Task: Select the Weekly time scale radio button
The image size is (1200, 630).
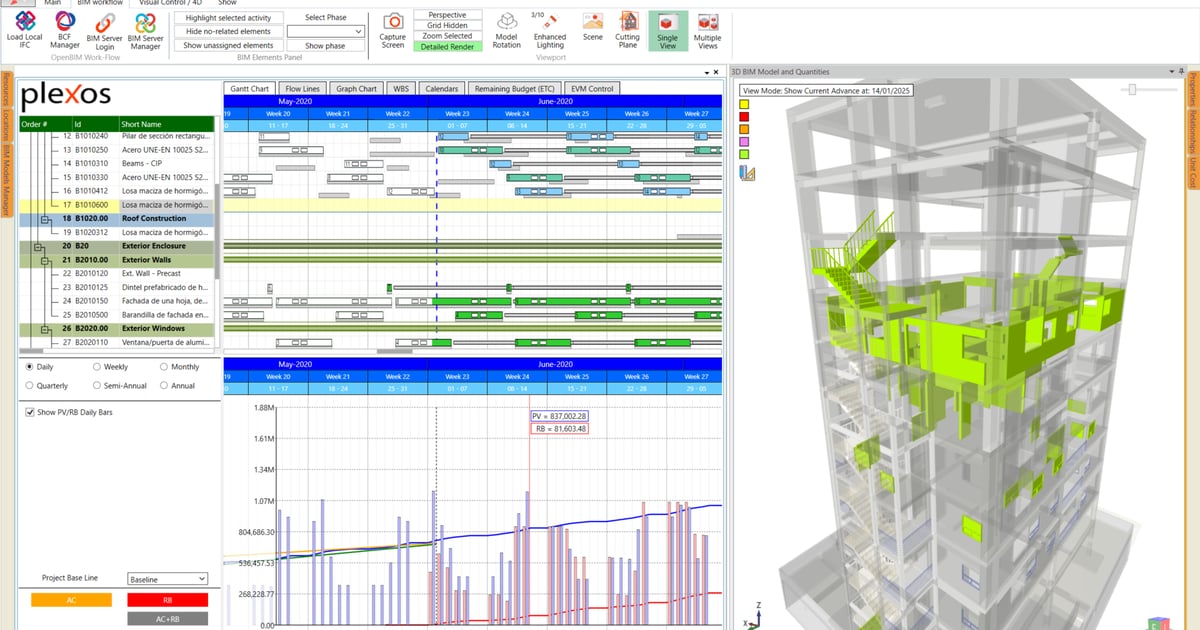Action: (x=95, y=367)
